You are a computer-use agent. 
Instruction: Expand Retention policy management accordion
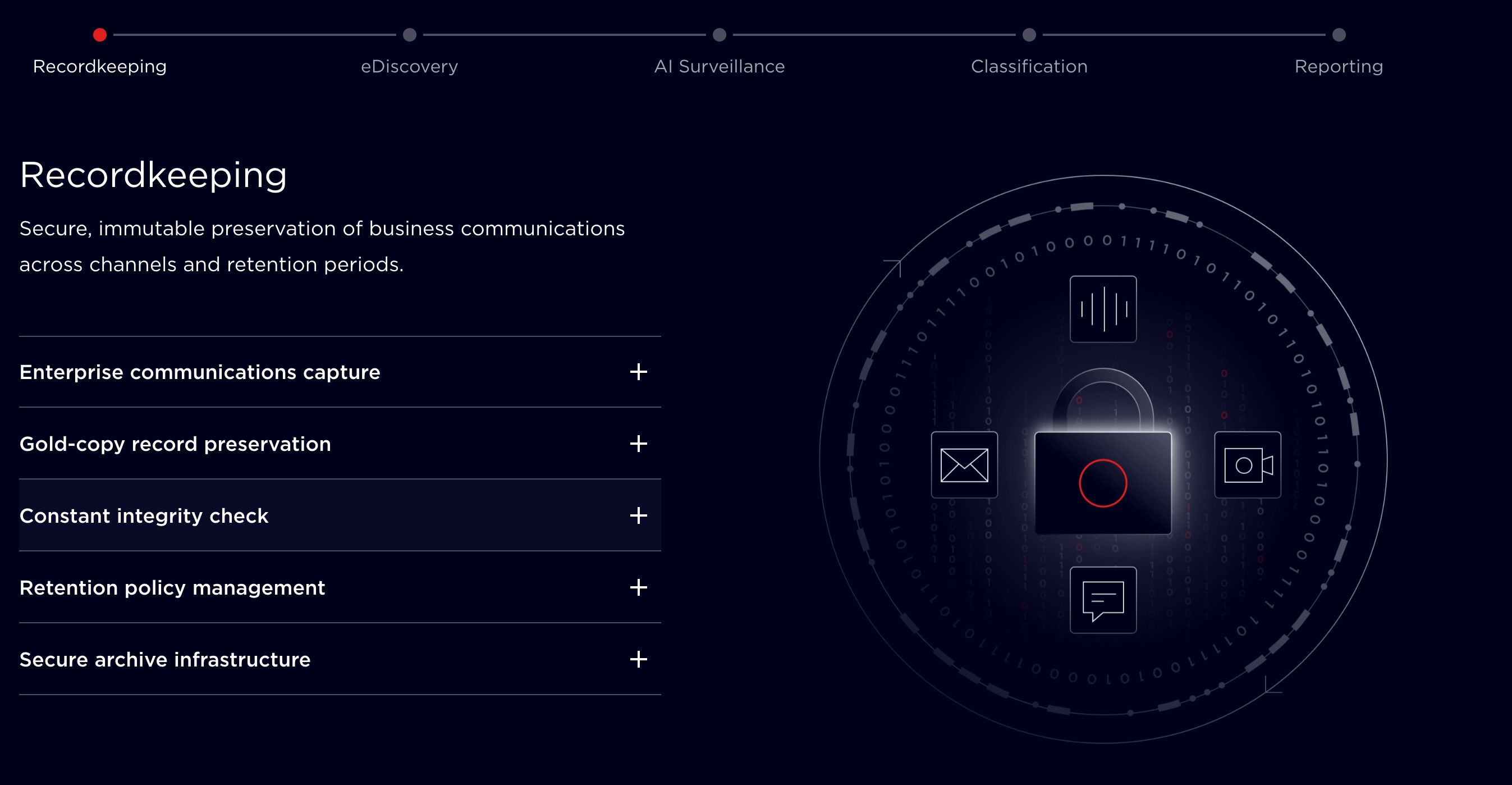pos(172,588)
